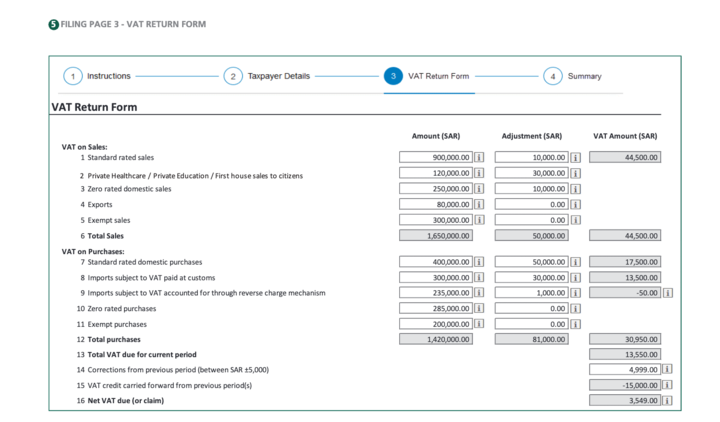Click info icon next to Net VAT due
The image size is (720, 422).
coord(668,401)
